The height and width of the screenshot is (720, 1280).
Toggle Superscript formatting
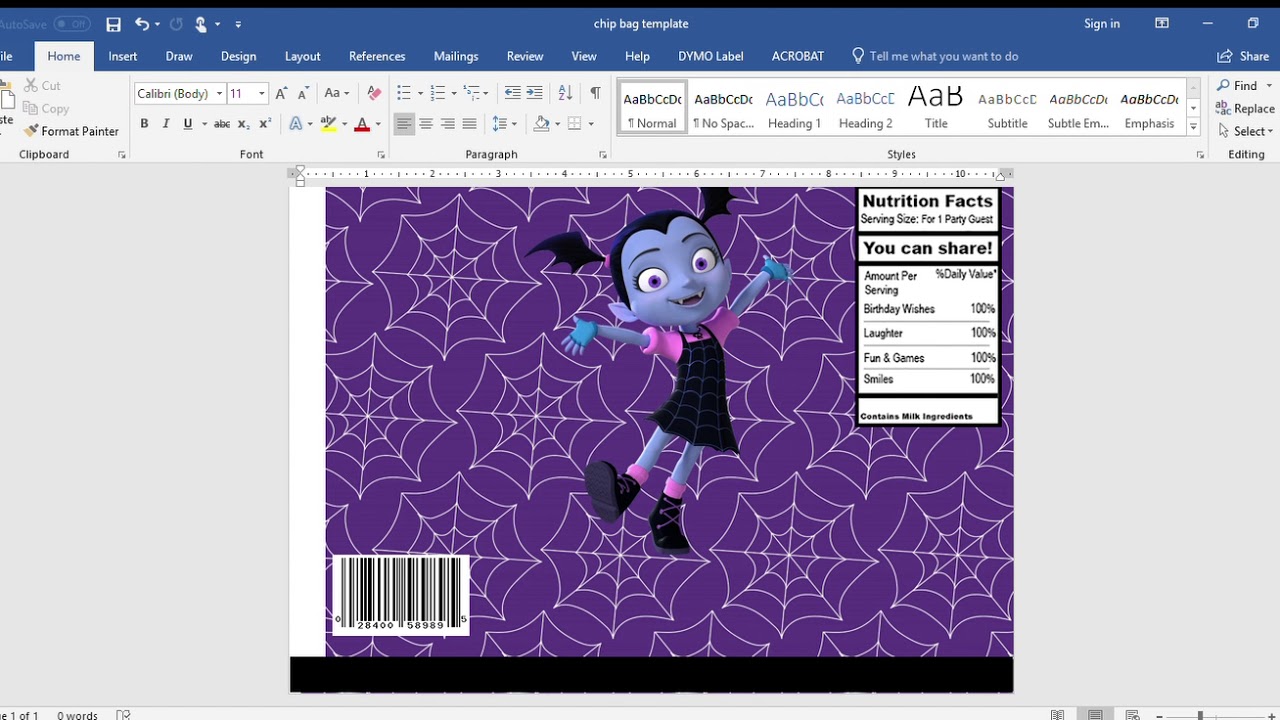265,124
